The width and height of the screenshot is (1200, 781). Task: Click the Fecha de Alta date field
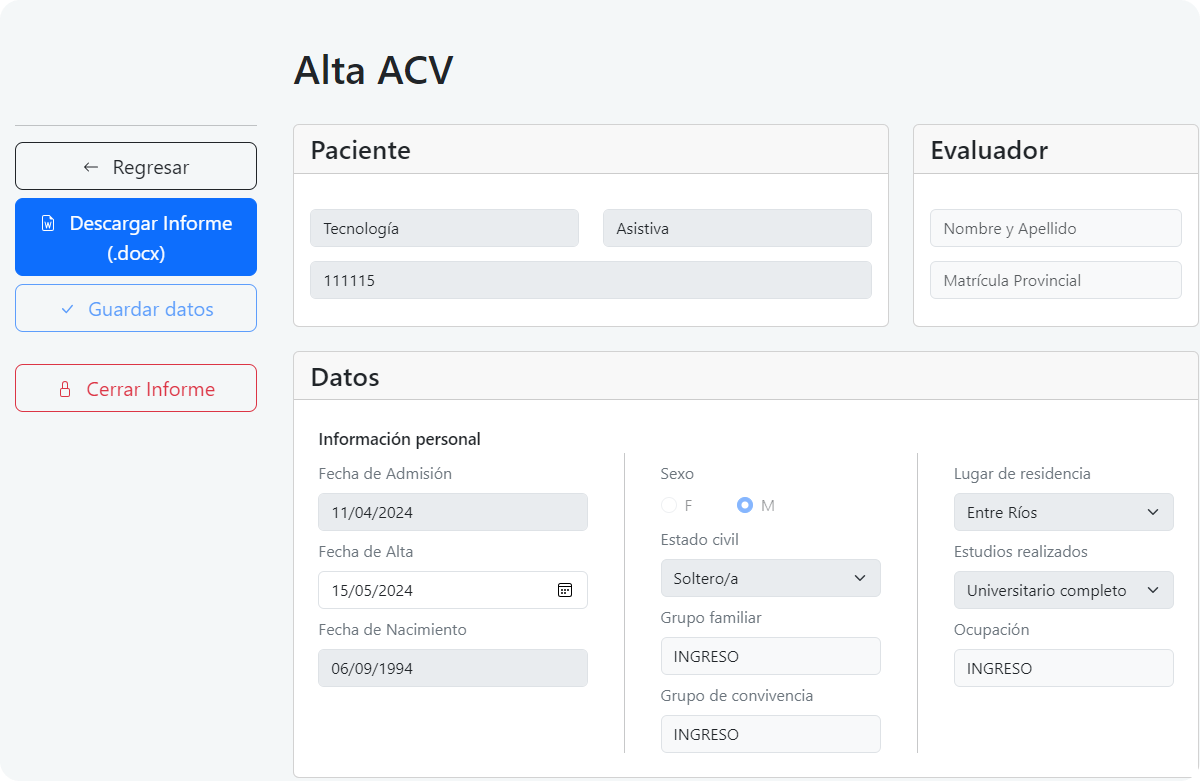[435, 590]
